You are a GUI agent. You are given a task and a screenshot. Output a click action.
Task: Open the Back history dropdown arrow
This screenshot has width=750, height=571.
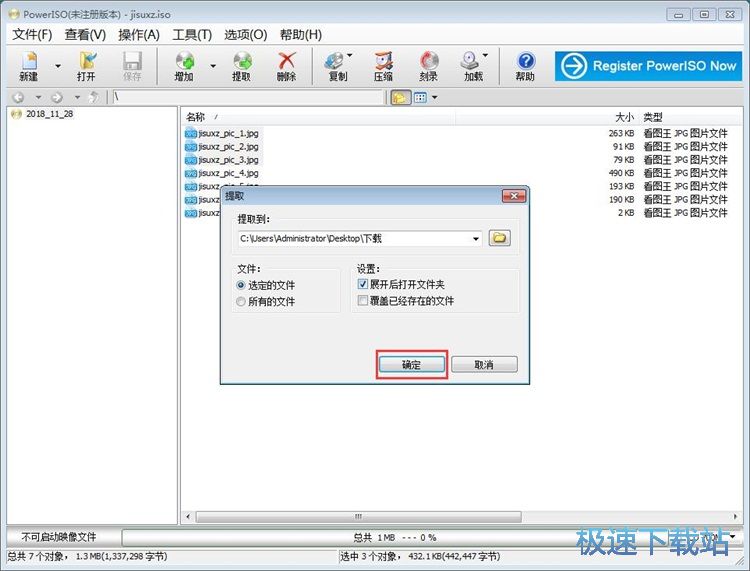38,98
